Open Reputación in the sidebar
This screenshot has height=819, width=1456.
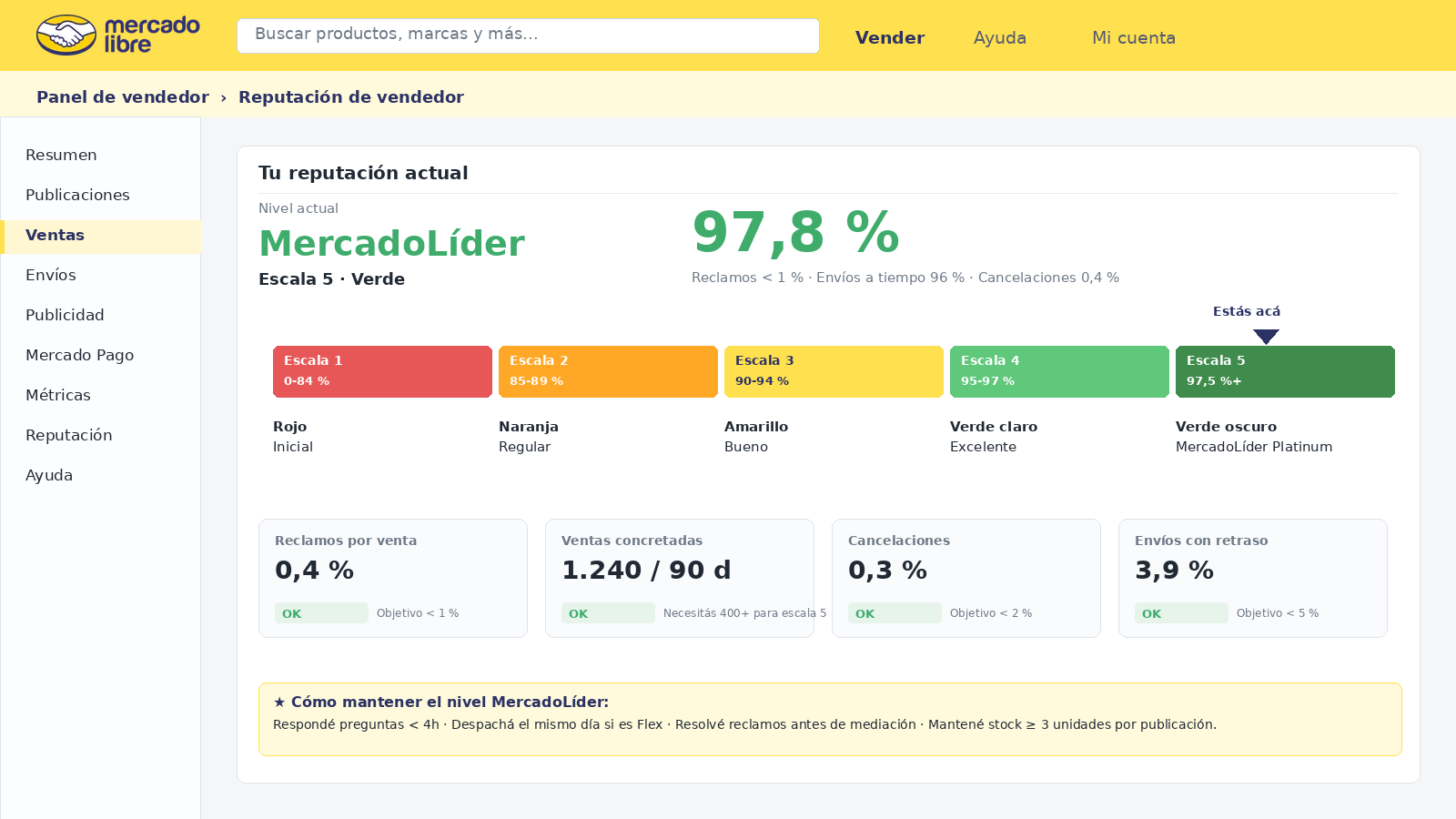point(100,435)
